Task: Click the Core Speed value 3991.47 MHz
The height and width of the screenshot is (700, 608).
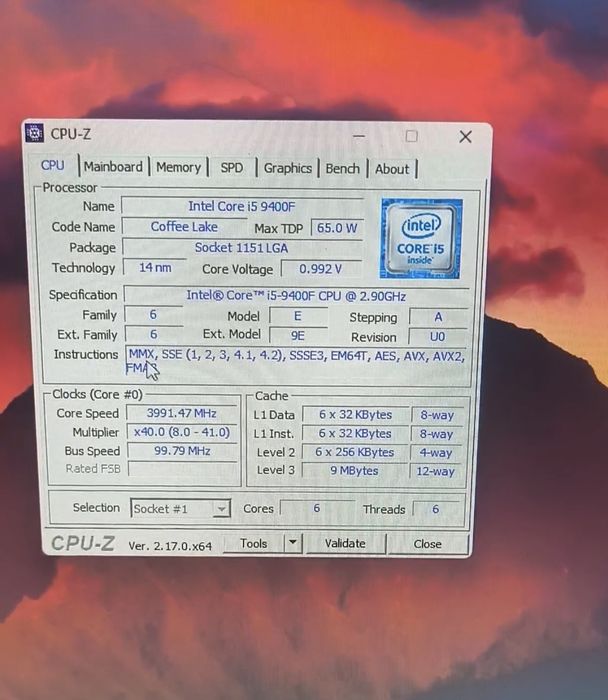Action: 182,413
